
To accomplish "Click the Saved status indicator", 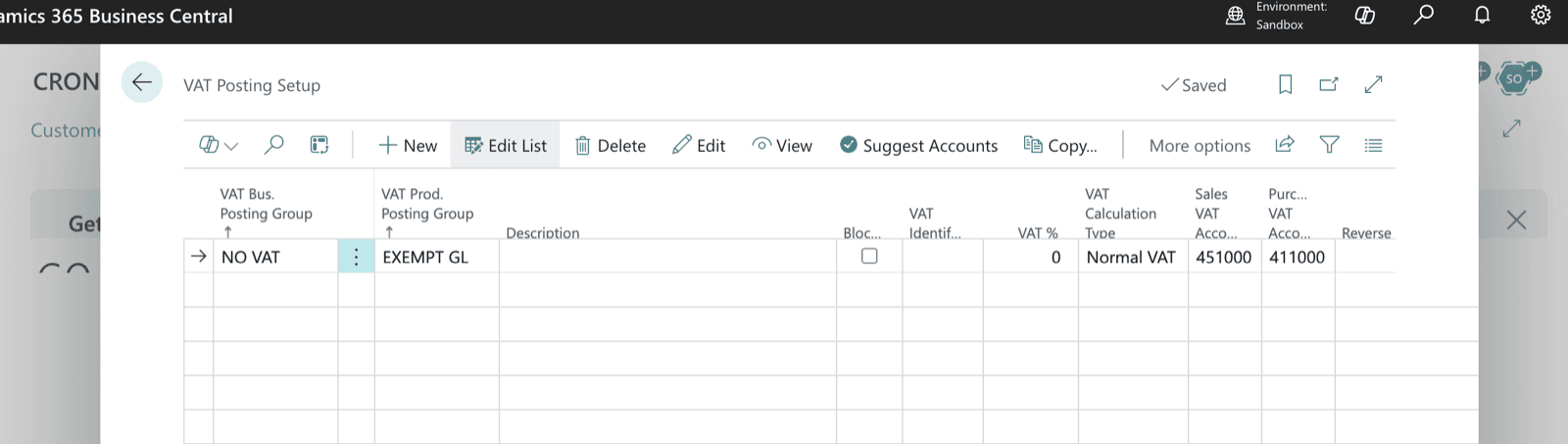I will [x=1194, y=85].
